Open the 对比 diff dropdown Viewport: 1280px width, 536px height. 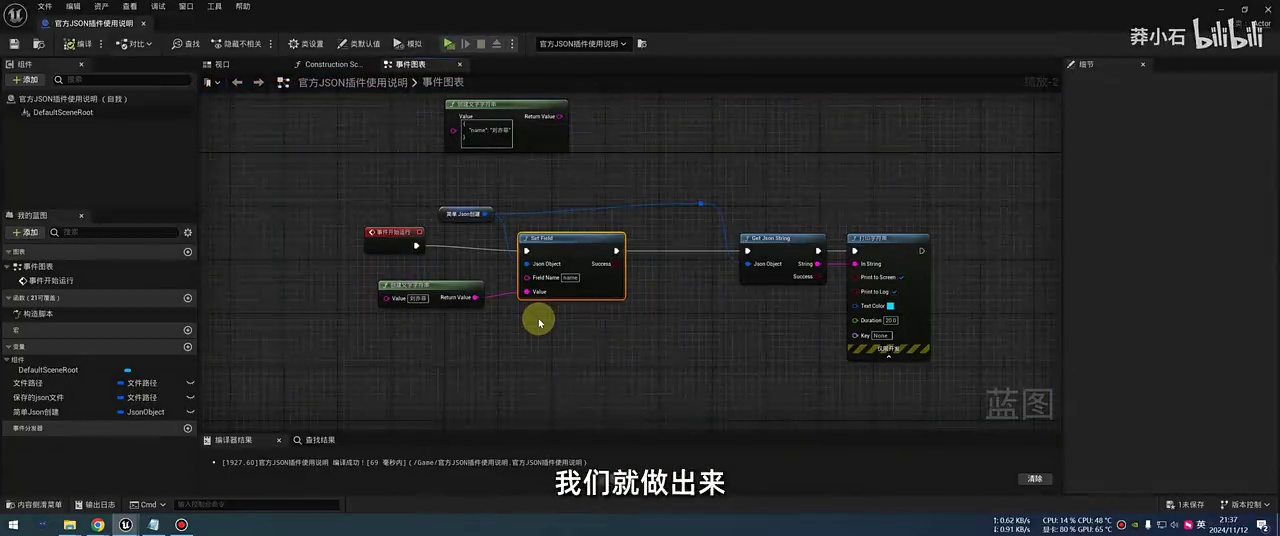coord(134,44)
